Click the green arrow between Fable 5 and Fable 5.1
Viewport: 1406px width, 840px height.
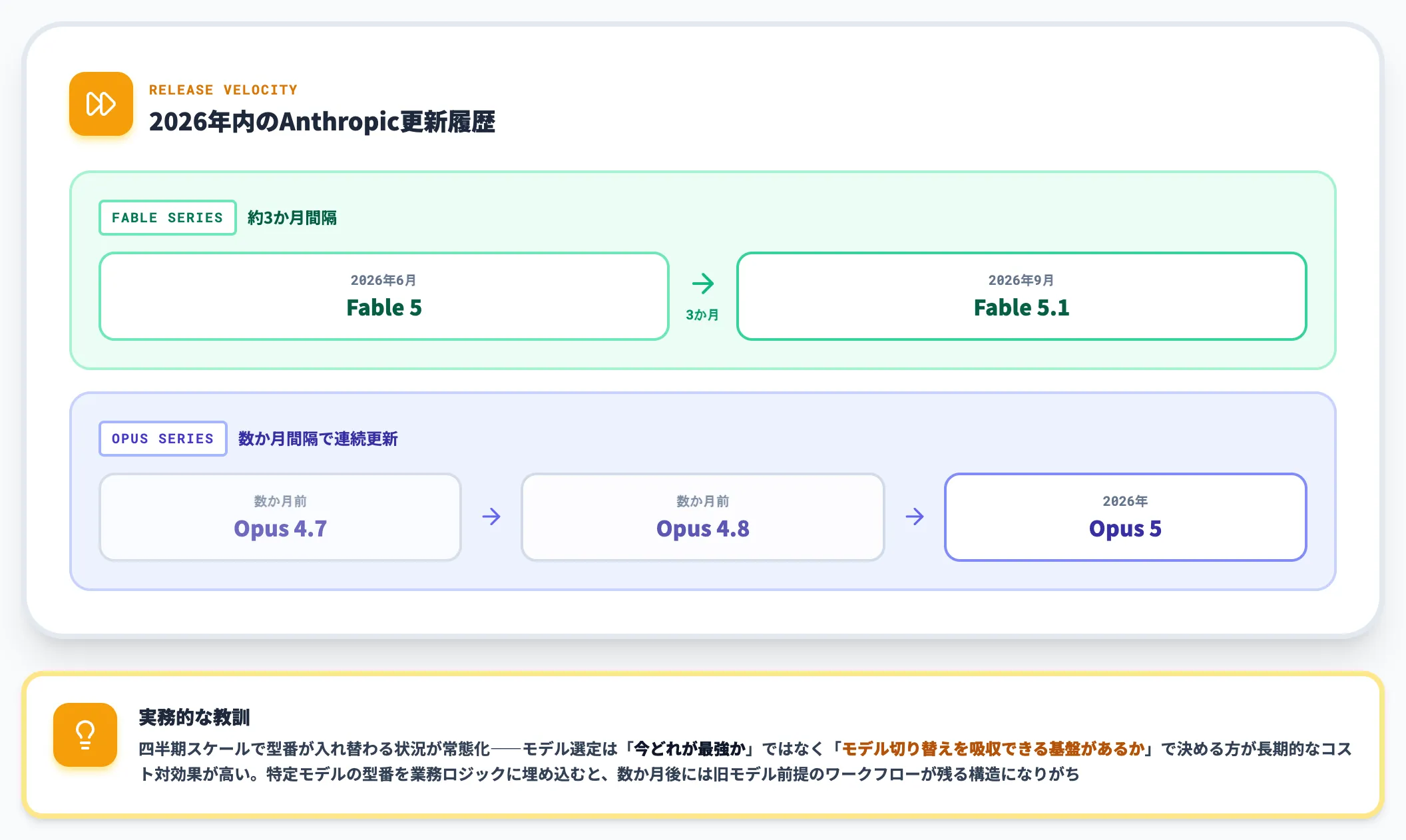(x=702, y=284)
